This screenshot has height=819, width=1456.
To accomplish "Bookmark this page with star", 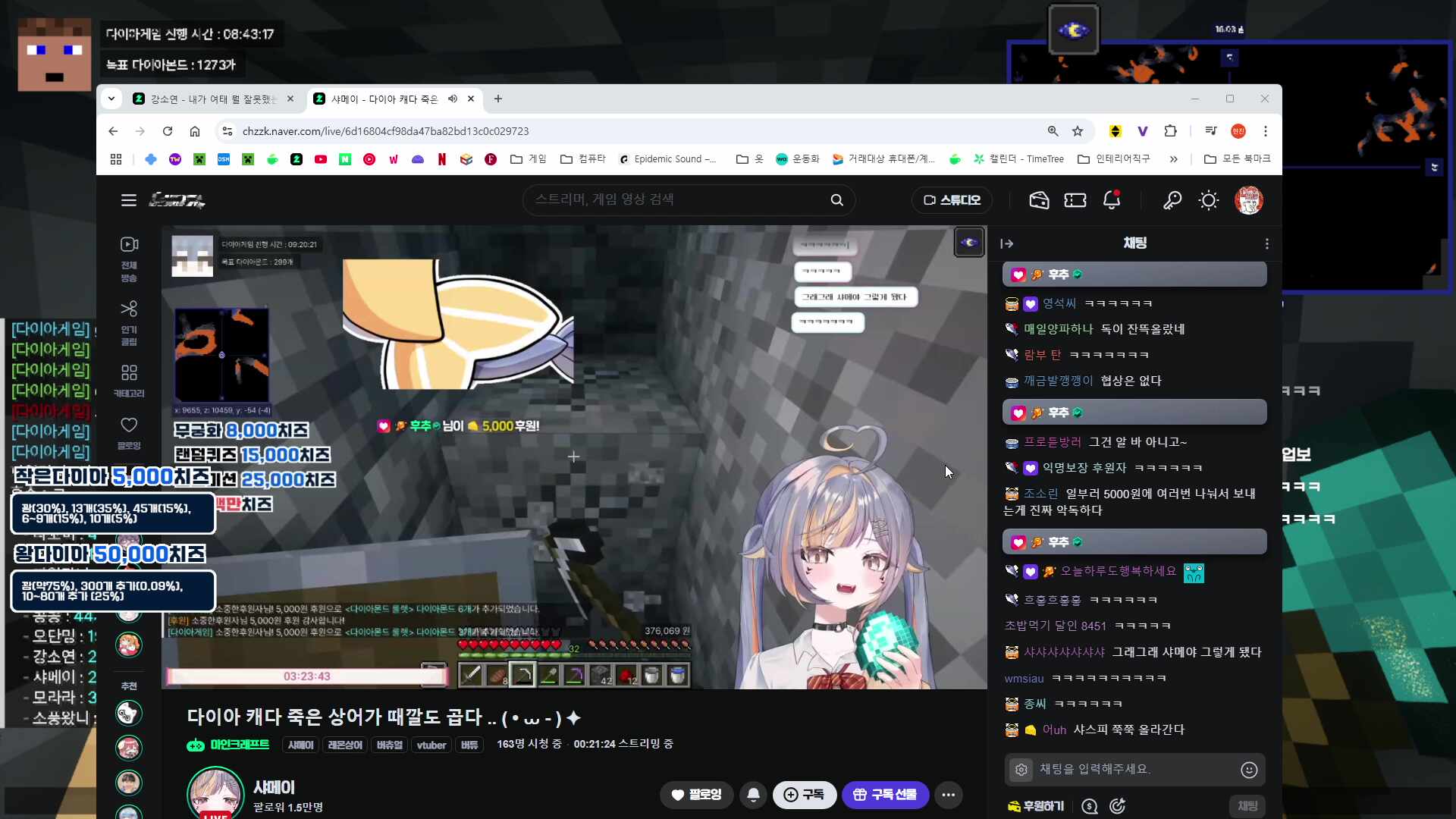I will (x=1078, y=131).
